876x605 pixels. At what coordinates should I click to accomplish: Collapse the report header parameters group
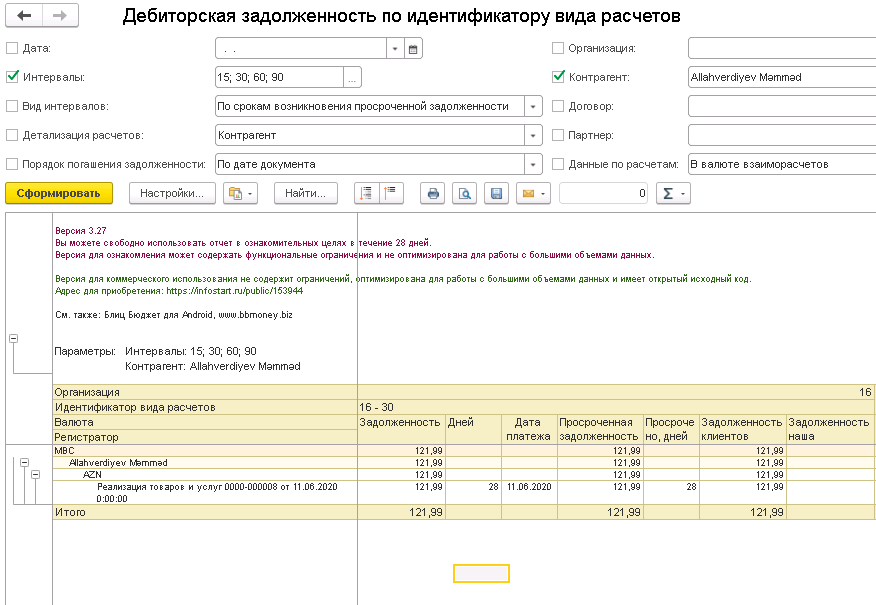(x=13, y=339)
